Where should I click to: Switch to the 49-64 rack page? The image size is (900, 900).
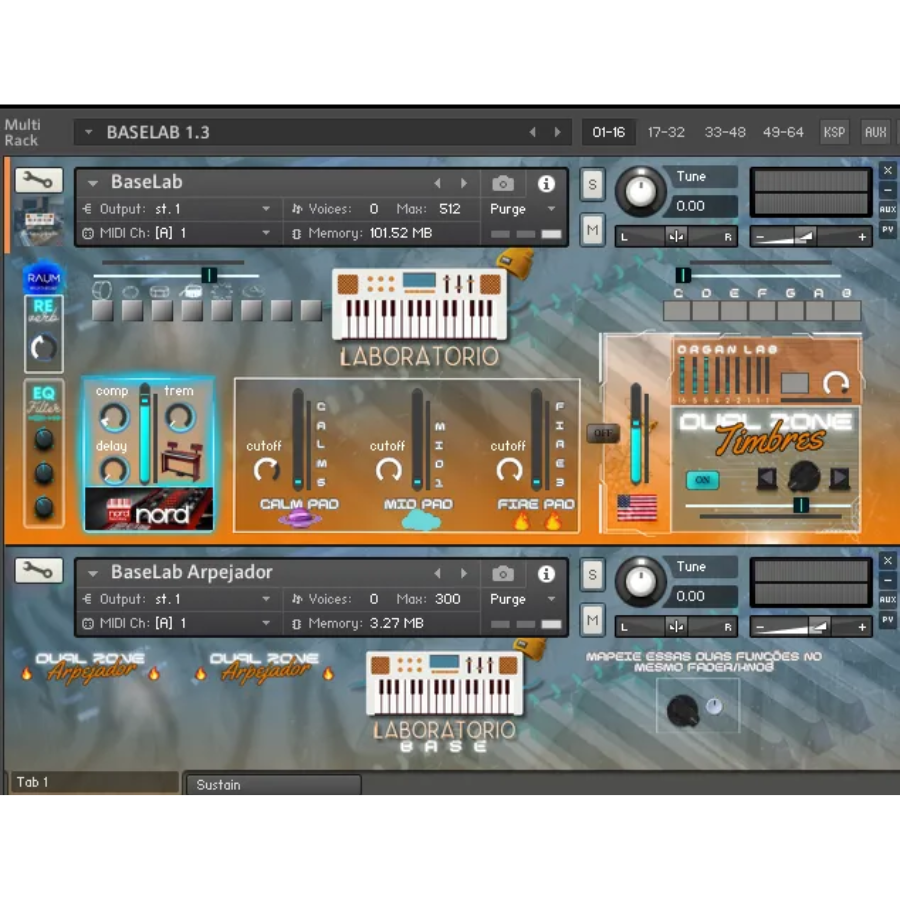click(783, 133)
